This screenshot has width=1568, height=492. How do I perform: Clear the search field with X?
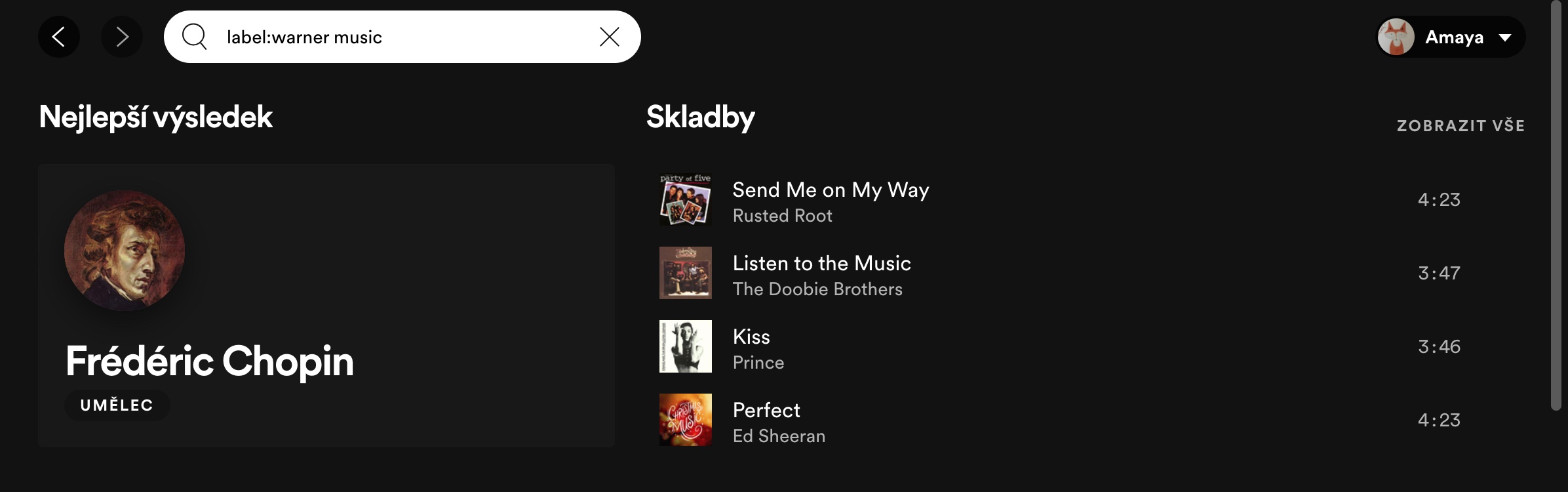pos(610,37)
